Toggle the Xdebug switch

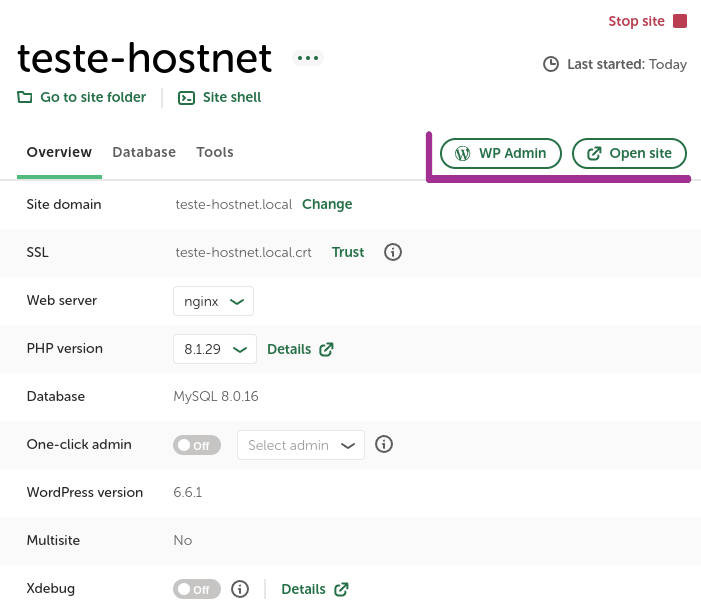[x=197, y=589]
